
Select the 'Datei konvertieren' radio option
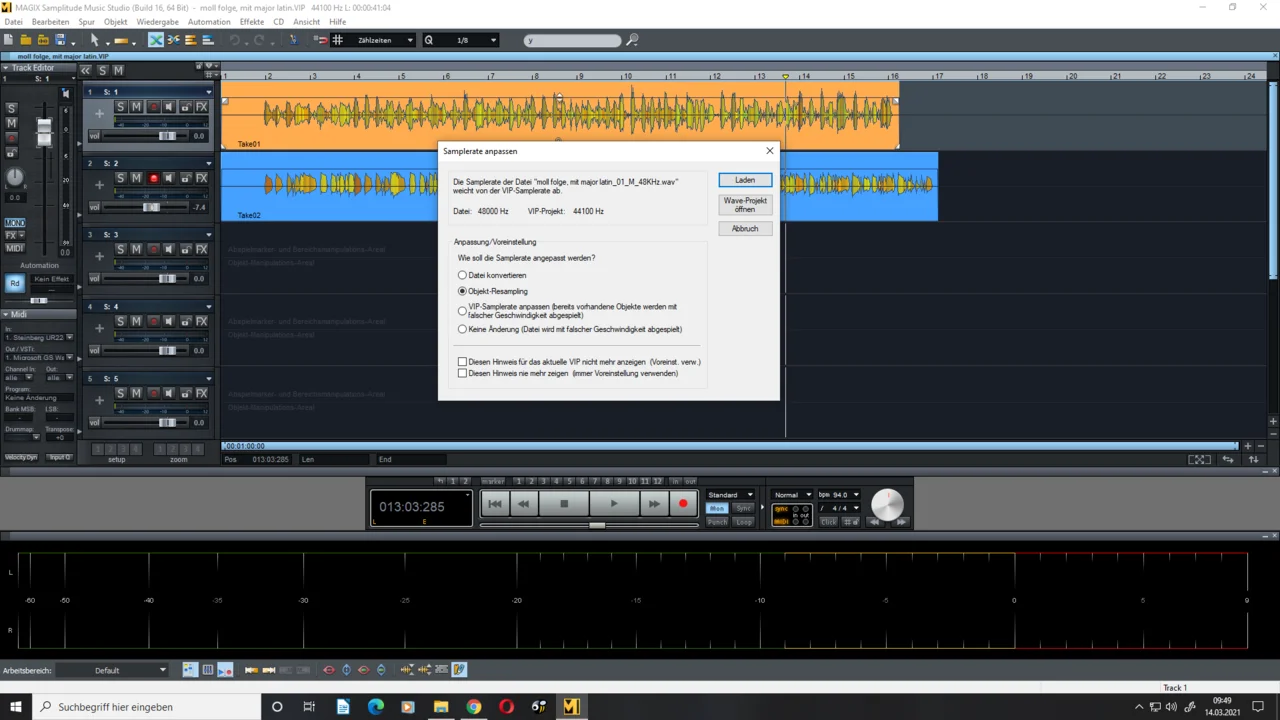tap(462, 275)
